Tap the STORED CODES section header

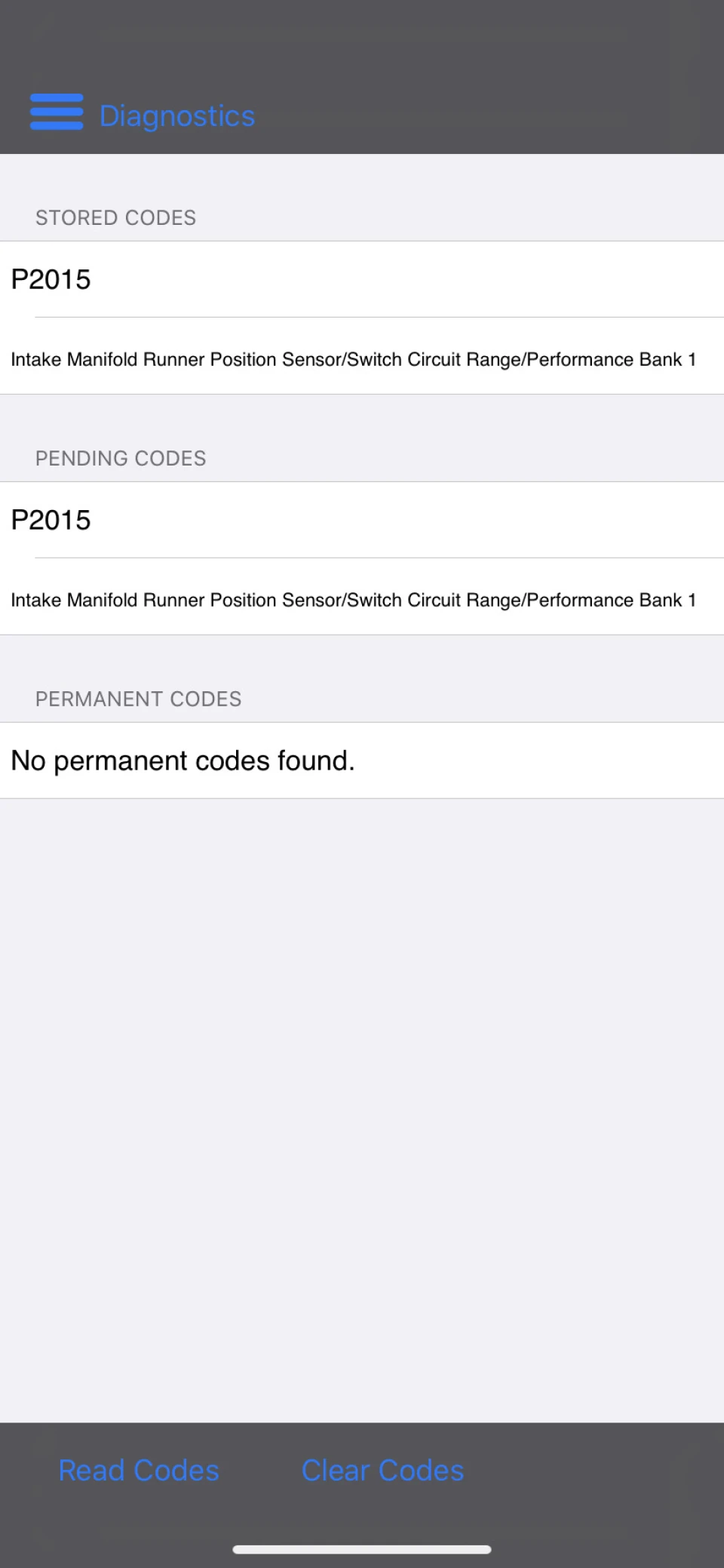coord(115,217)
